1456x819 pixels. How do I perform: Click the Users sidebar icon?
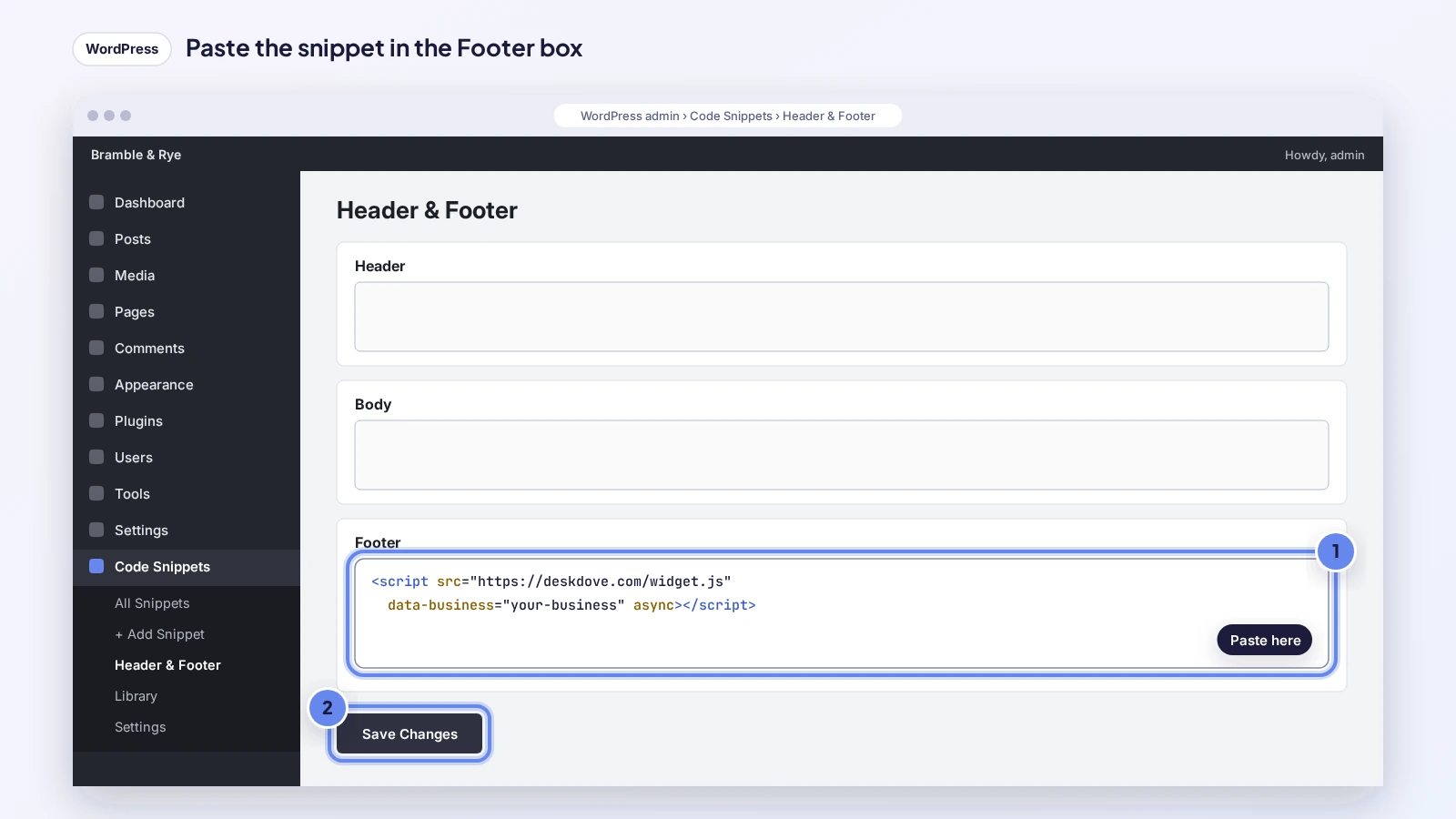click(96, 457)
